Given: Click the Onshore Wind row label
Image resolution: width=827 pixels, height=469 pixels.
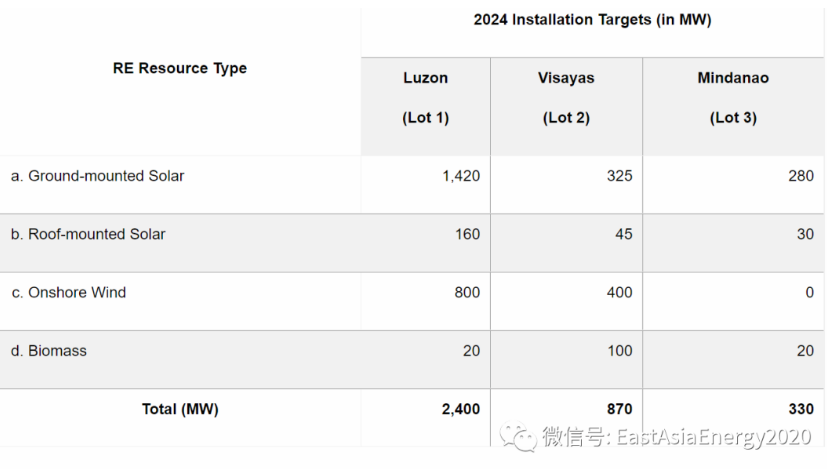Looking at the screenshot, I should 69,292.
